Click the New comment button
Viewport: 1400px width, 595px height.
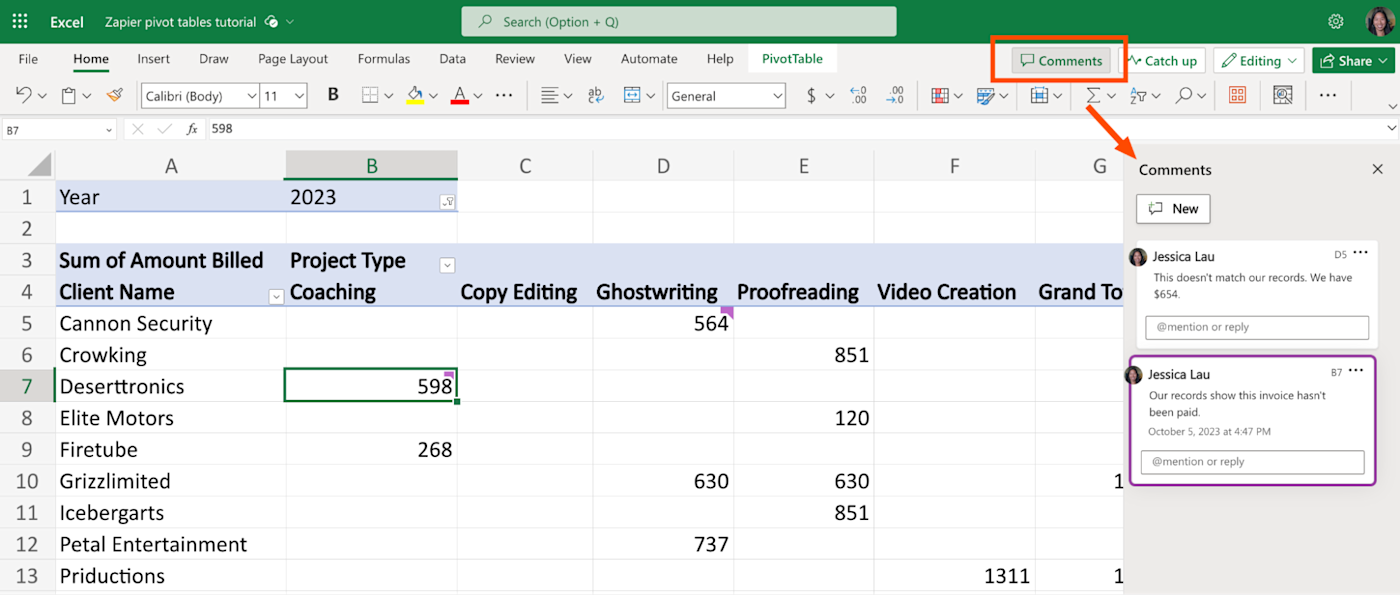pyautogui.click(x=1173, y=209)
